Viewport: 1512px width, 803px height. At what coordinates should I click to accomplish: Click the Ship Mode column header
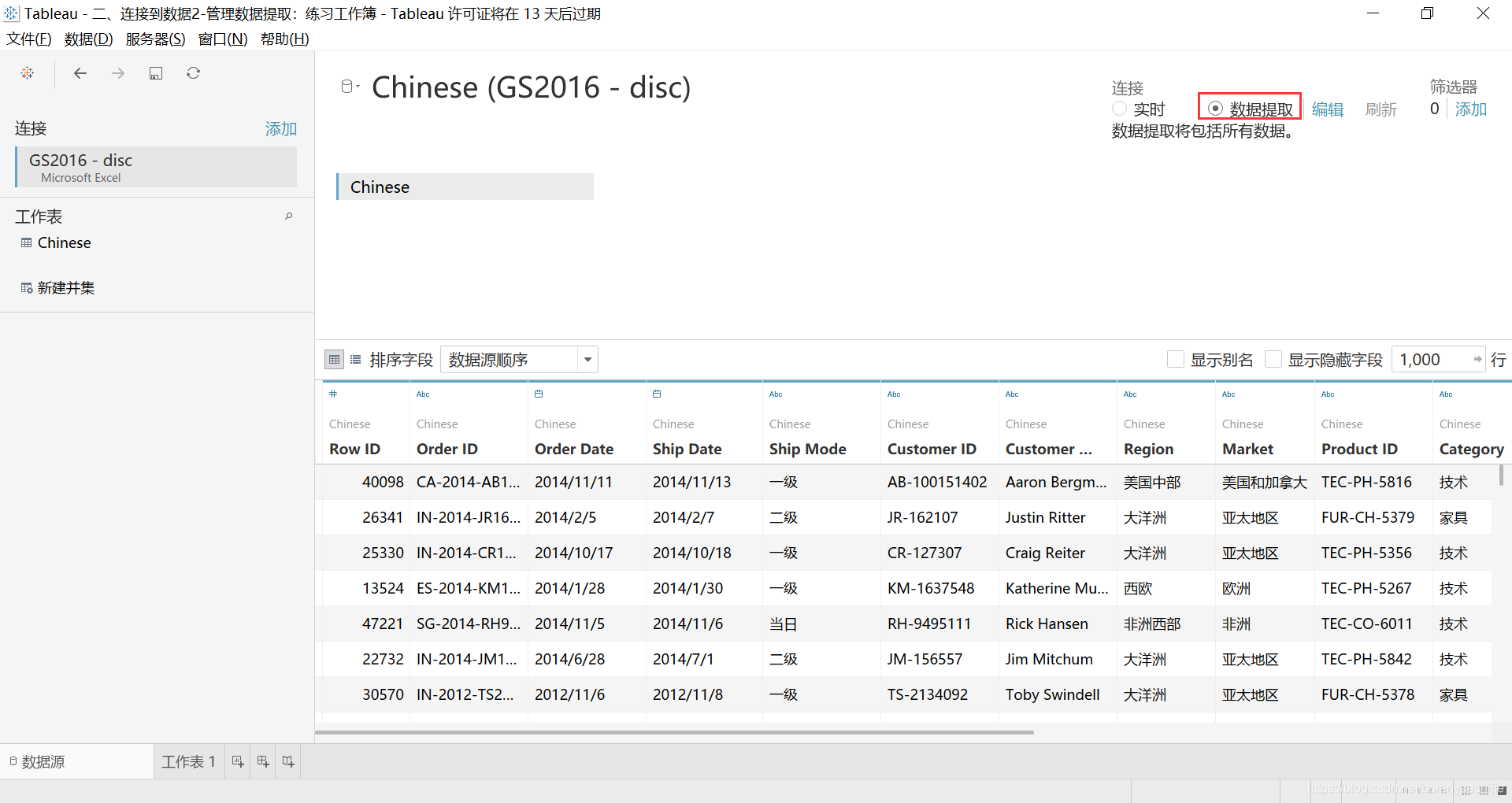[808, 449]
